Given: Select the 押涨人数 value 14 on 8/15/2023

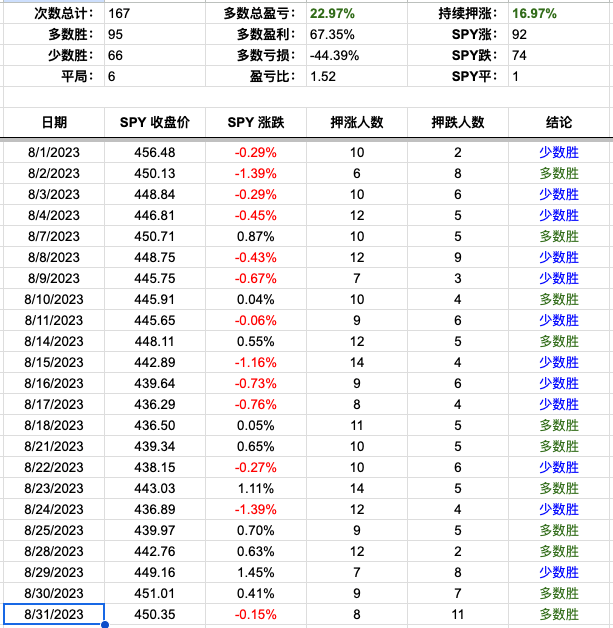Looking at the screenshot, I should [357, 362].
